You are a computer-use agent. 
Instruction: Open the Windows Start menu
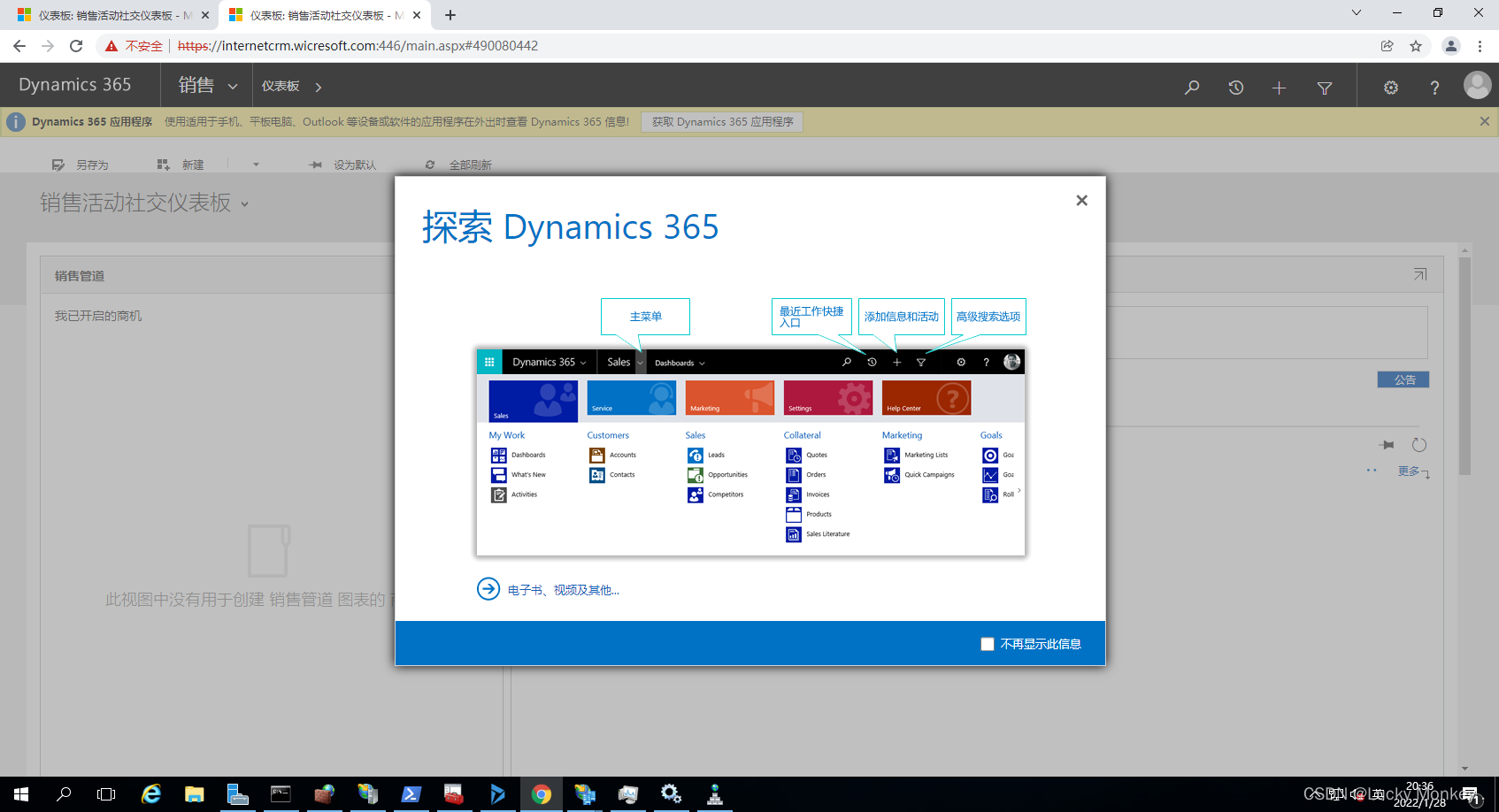21,794
